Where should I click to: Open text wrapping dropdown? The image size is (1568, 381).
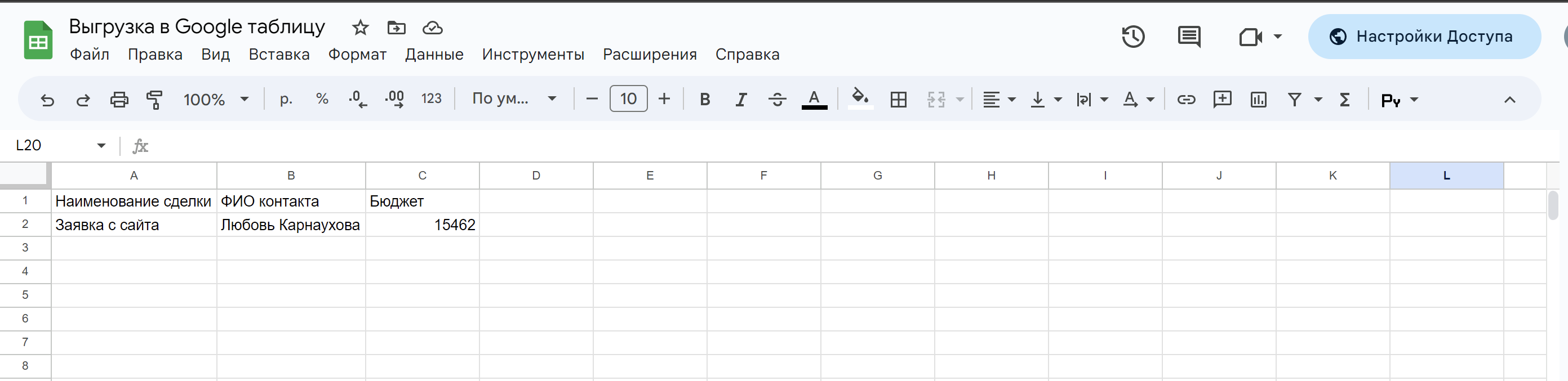(1092, 99)
